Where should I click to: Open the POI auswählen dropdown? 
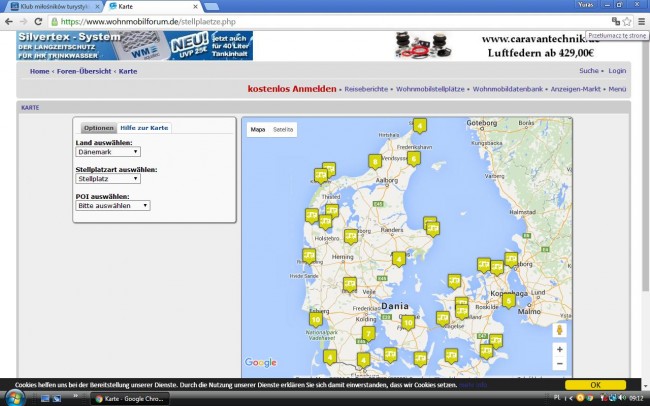[x=113, y=205]
